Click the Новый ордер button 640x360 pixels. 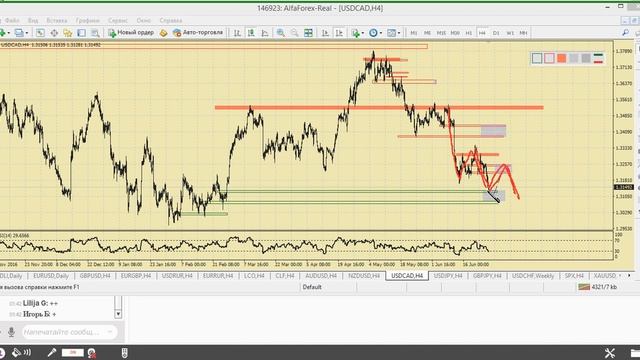(x=131, y=33)
